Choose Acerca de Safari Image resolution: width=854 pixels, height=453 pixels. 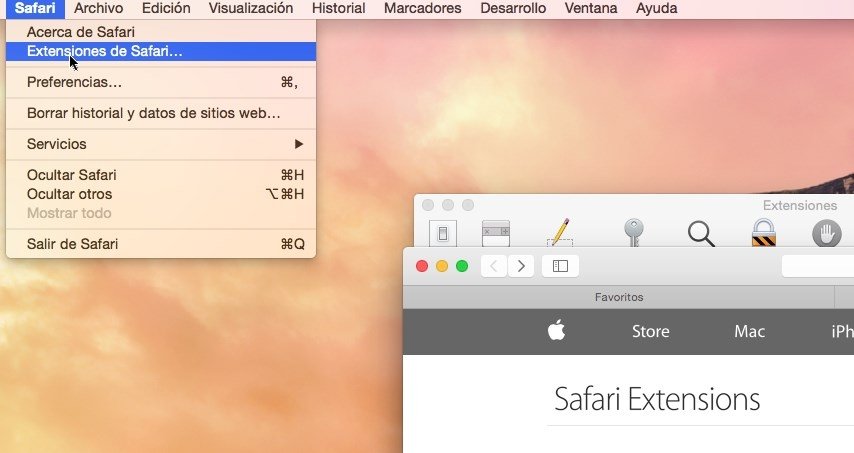tap(161, 32)
